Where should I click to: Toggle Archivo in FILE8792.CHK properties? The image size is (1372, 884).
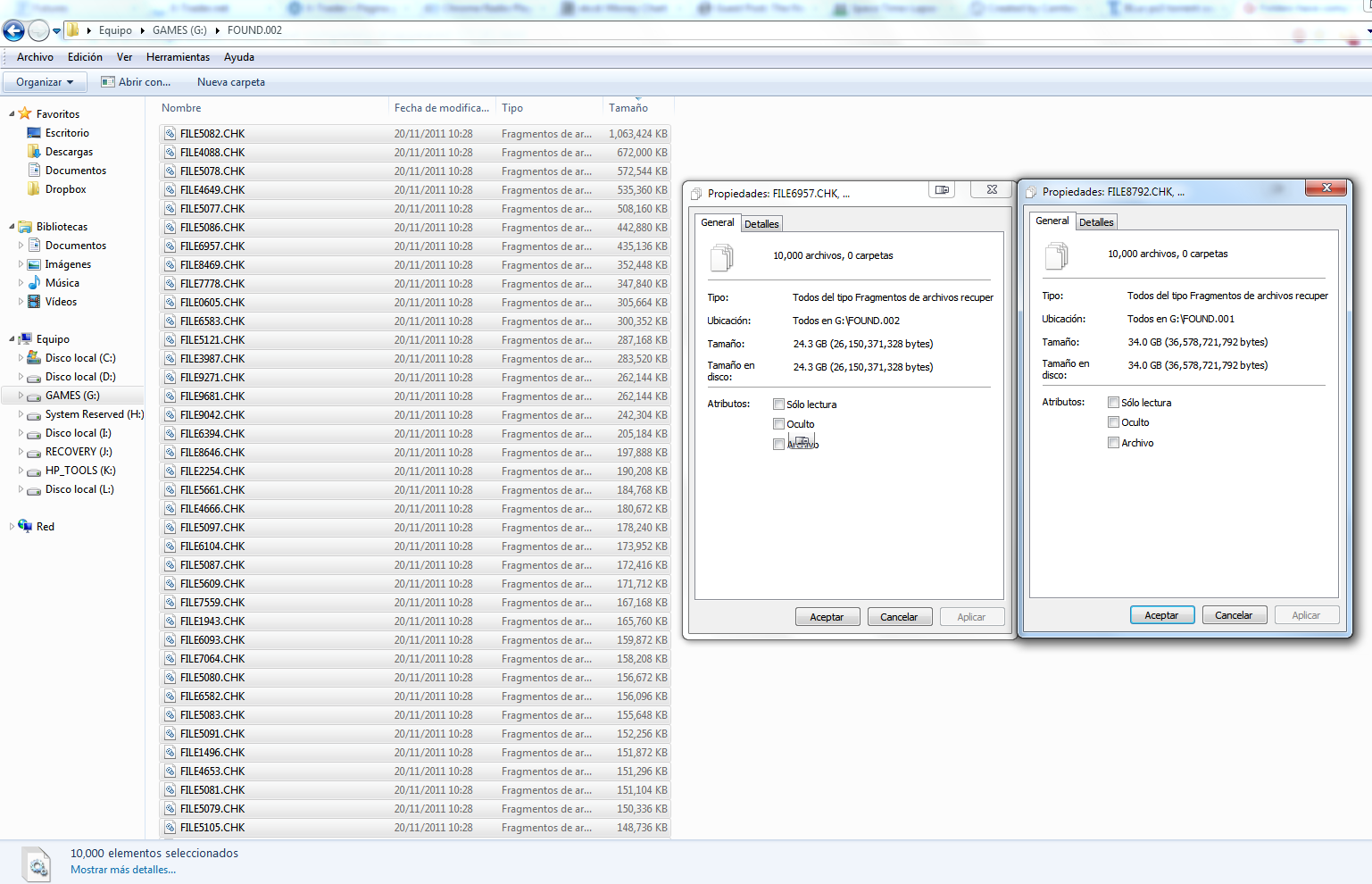pyautogui.click(x=1113, y=442)
